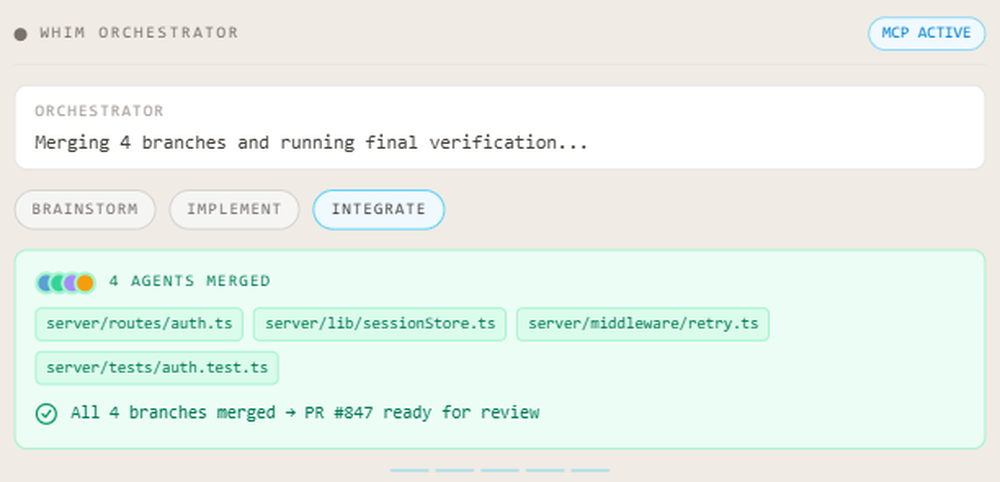
Task: Select the BRAINSTORM stage pill
Action: click(x=85, y=210)
